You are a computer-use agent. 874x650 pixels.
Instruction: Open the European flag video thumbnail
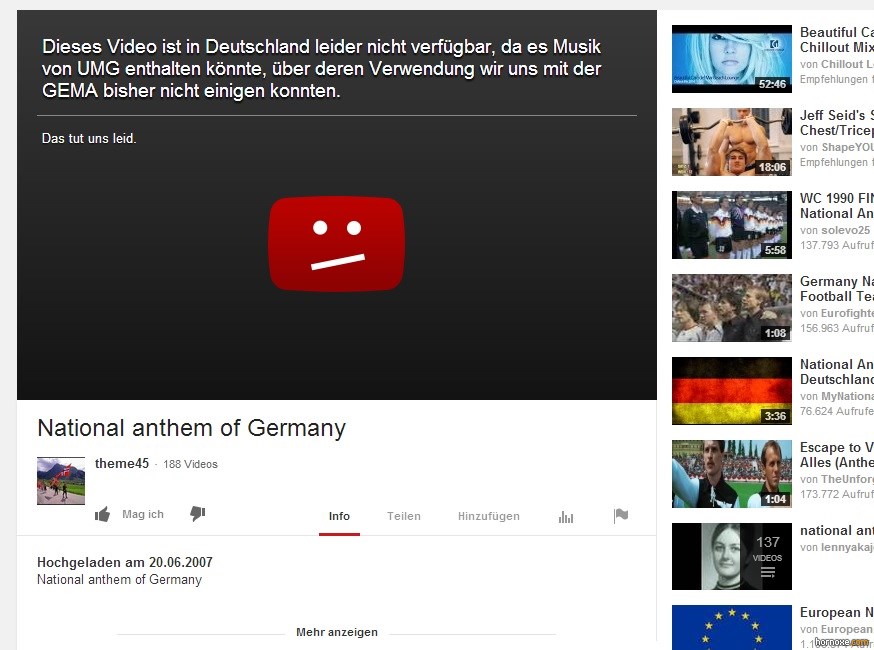point(732,627)
